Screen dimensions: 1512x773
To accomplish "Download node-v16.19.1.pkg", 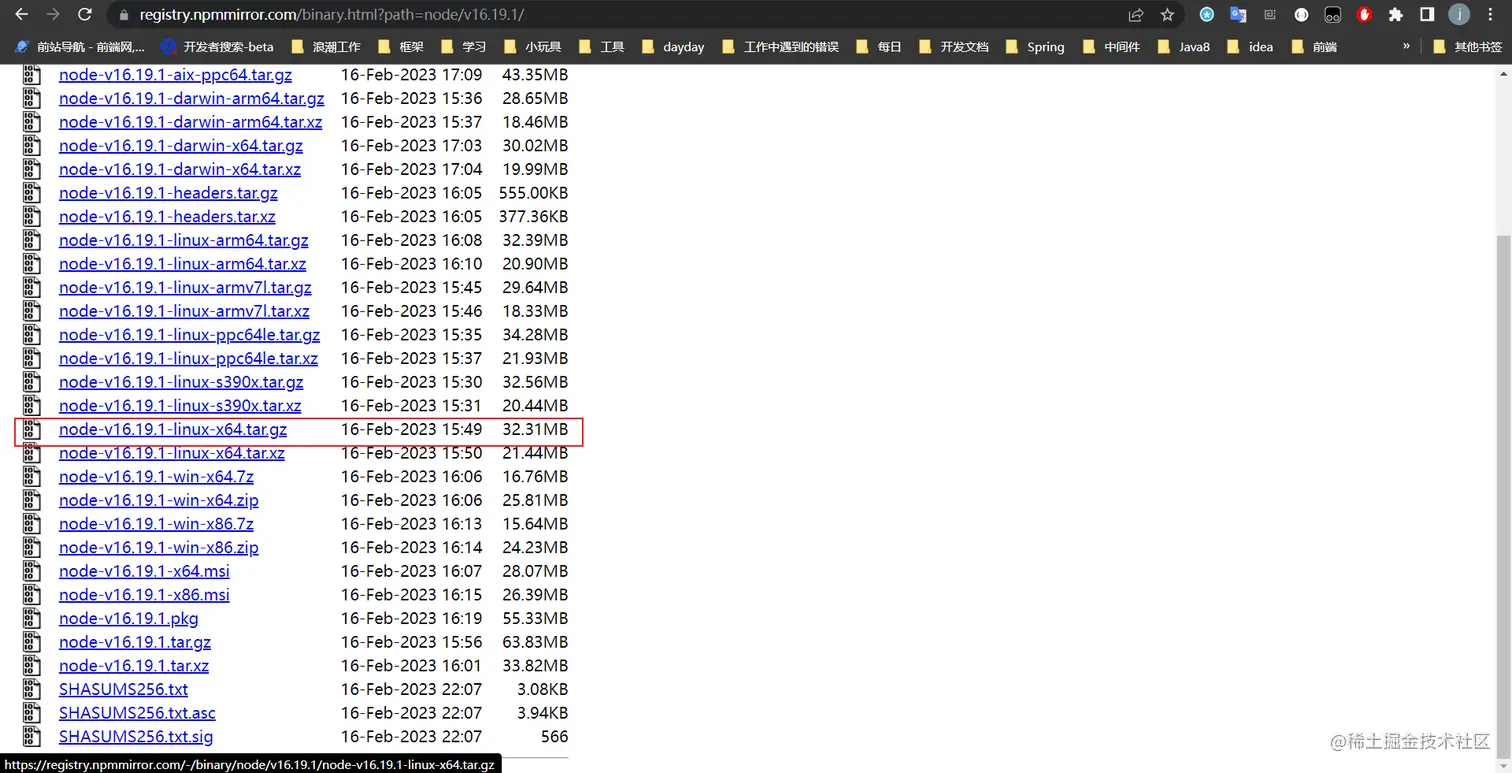I will pyautogui.click(x=129, y=618).
